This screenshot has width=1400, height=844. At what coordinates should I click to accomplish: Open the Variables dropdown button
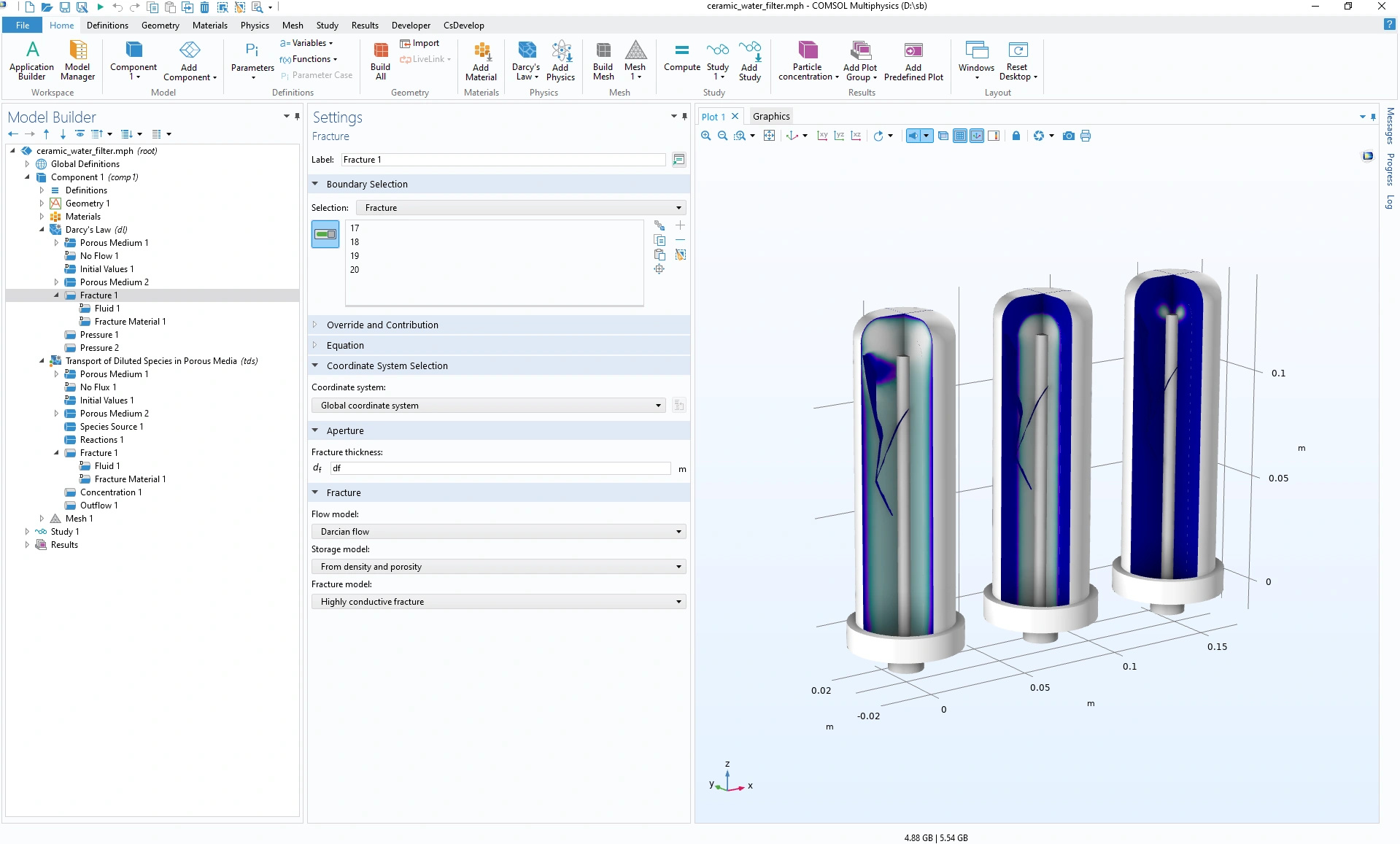coord(306,43)
